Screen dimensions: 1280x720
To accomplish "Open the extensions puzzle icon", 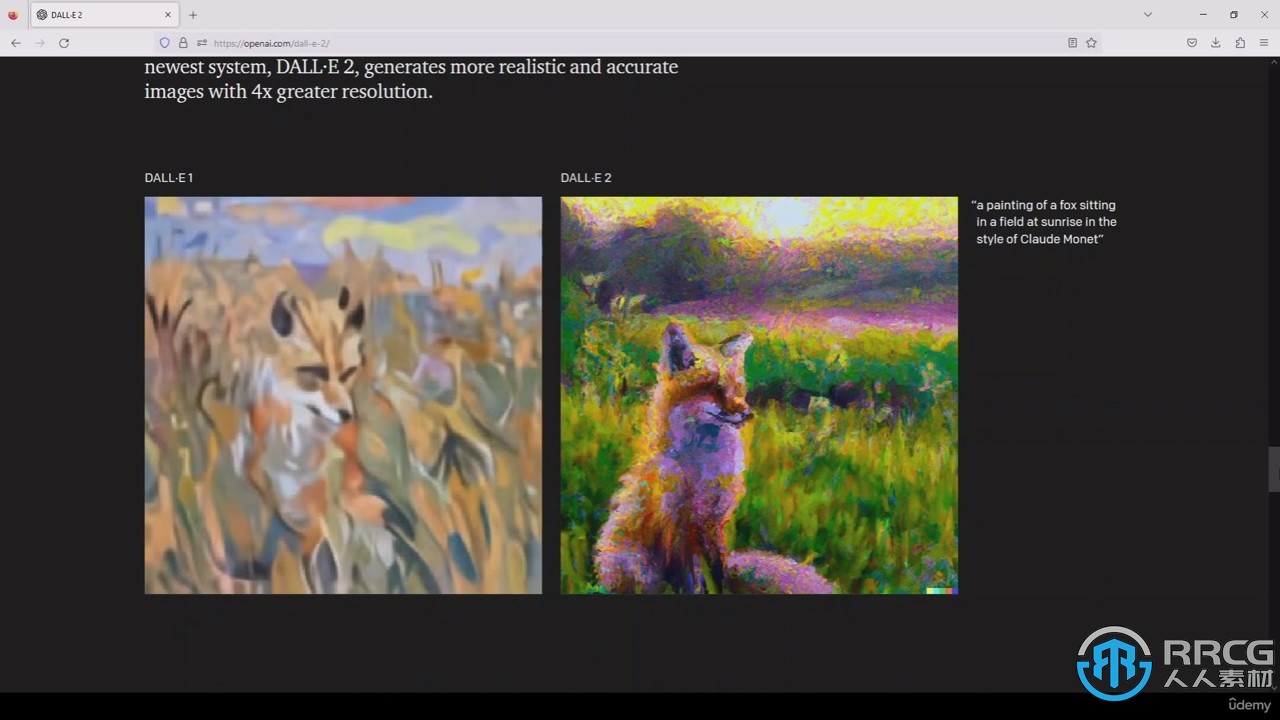I will [x=1240, y=43].
